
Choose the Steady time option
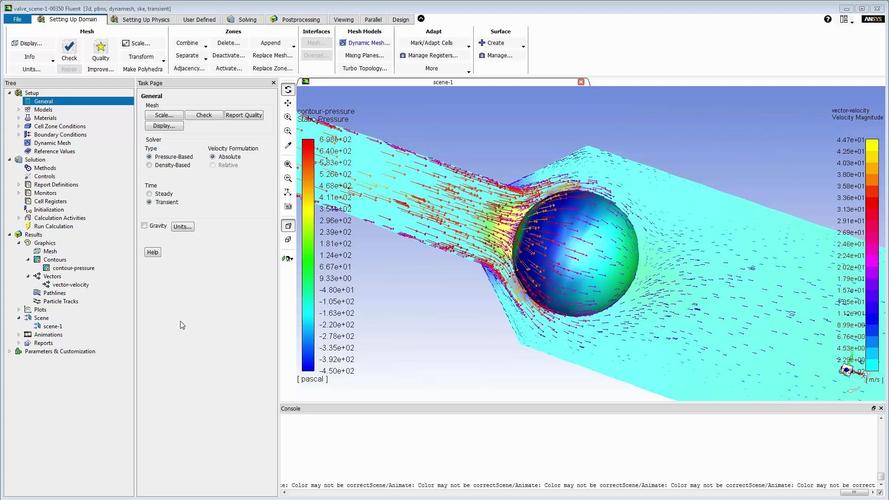(x=149, y=194)
